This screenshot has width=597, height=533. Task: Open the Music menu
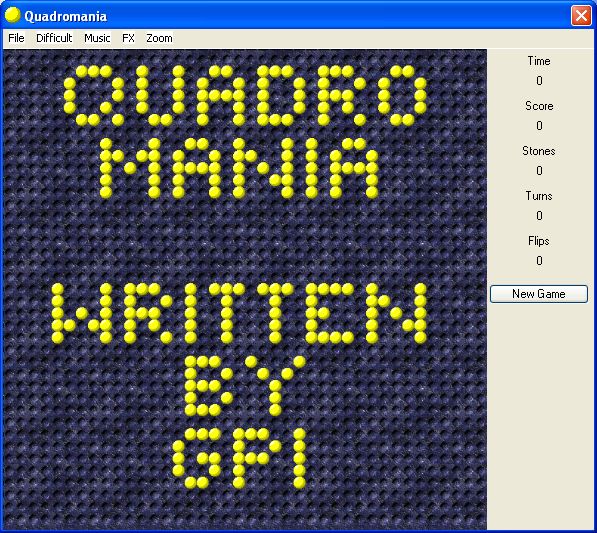[97, 38]
